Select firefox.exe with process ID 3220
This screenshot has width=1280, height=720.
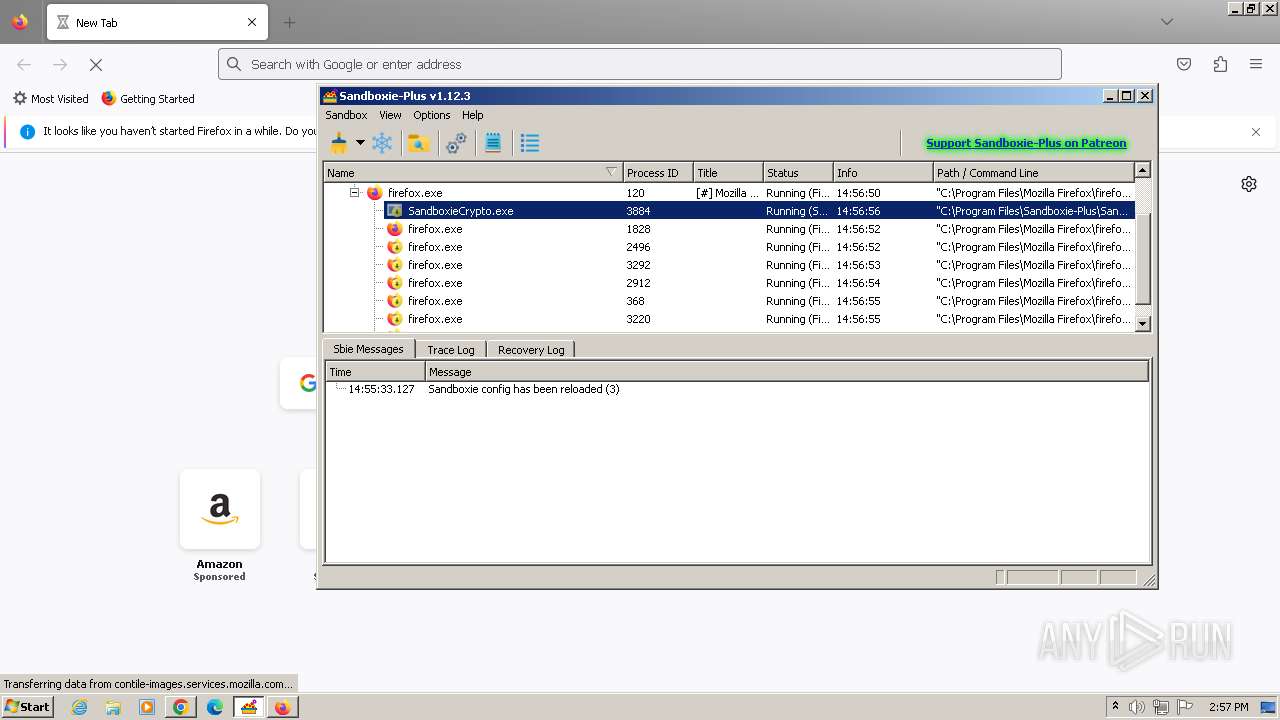(x=759, y=319)
